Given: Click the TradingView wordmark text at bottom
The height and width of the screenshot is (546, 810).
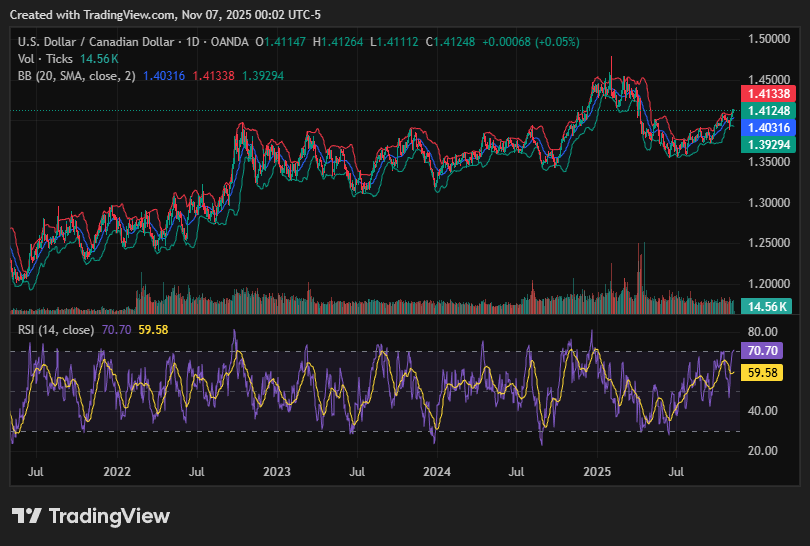Looking at the screenshot, I should click(110, 516).
